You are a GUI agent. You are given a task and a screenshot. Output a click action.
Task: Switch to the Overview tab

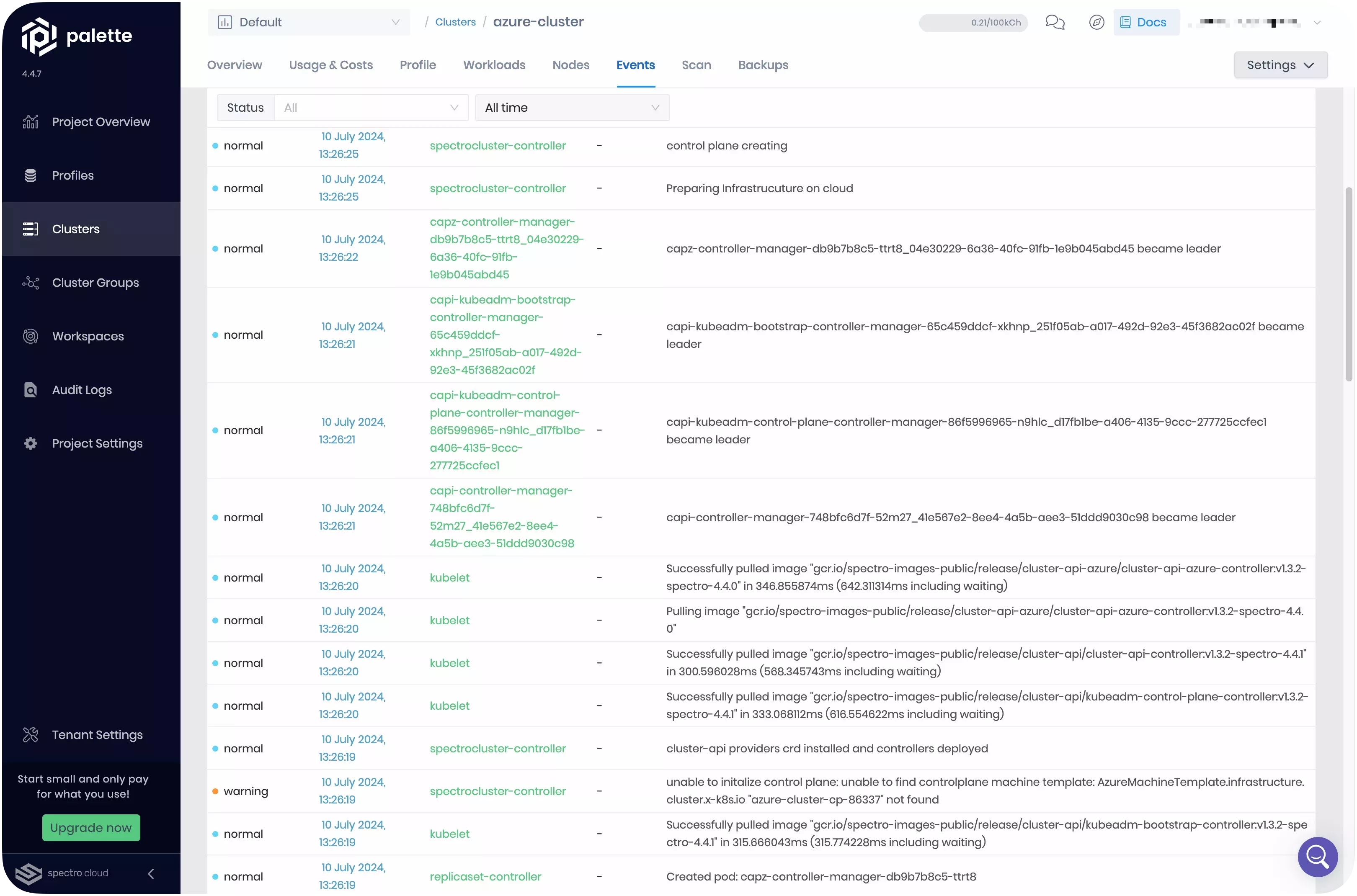point(235,65)
